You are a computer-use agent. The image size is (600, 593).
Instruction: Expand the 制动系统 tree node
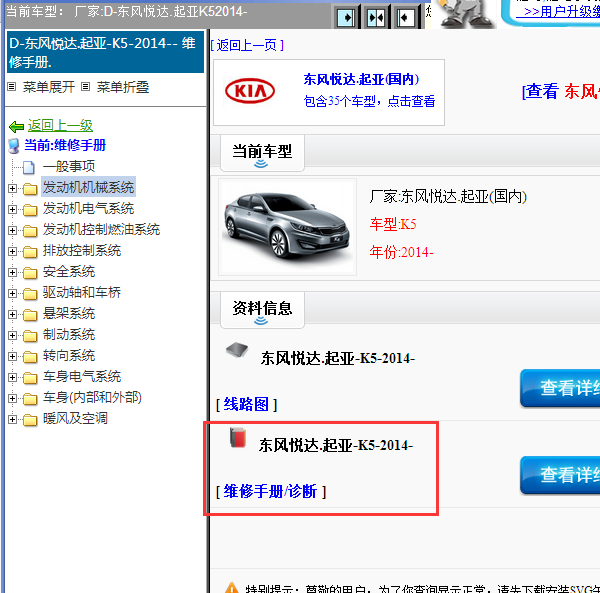click(12, 336)
